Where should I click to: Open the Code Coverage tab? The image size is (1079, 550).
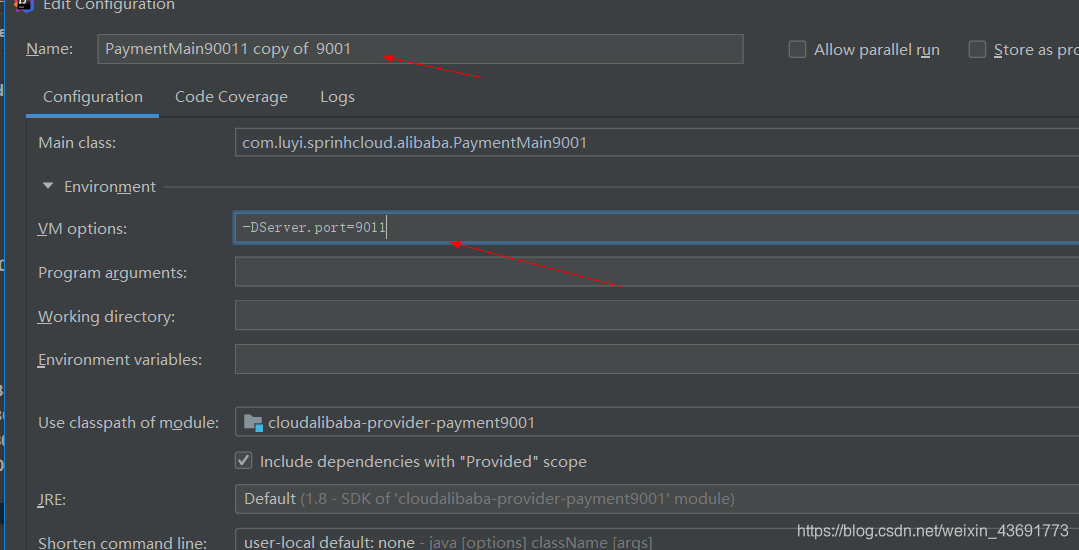[231, 97]
